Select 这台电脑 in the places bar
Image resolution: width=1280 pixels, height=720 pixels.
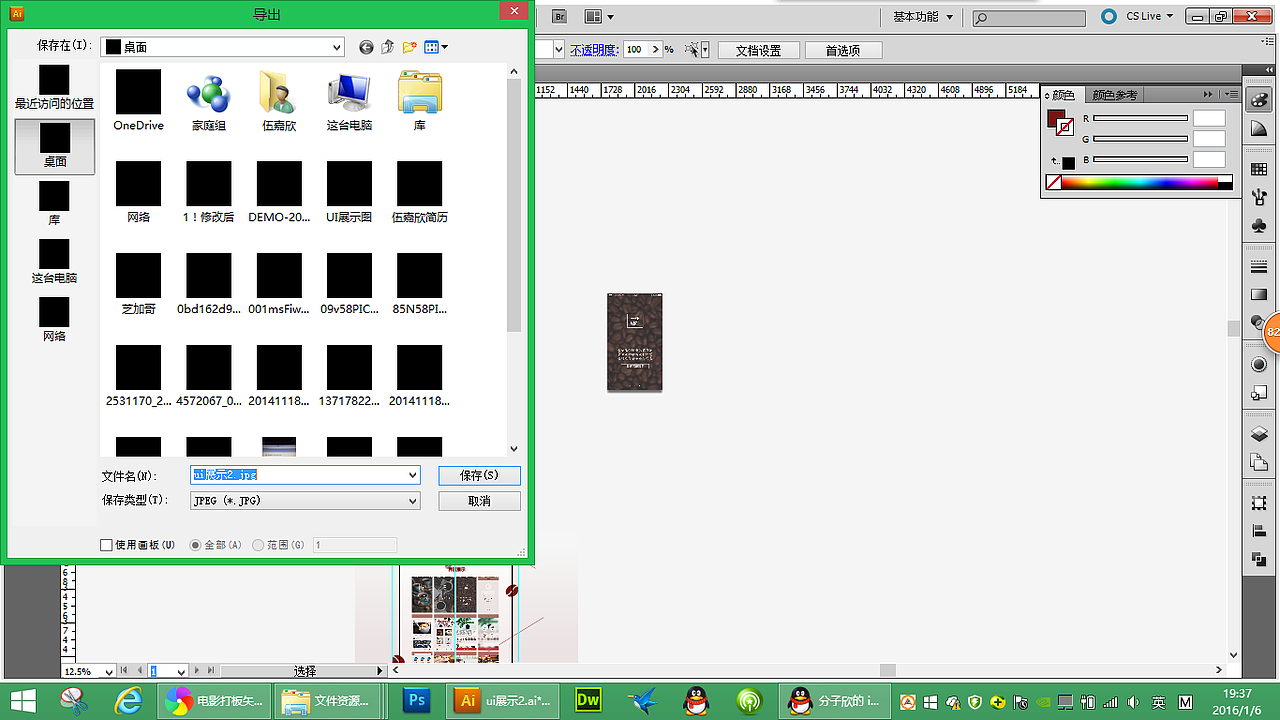54,262
